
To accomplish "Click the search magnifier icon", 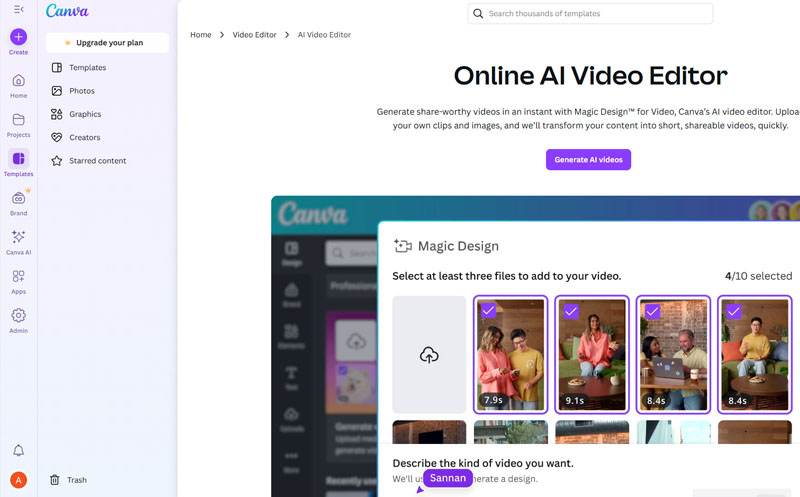I will (x=478, y=14).
